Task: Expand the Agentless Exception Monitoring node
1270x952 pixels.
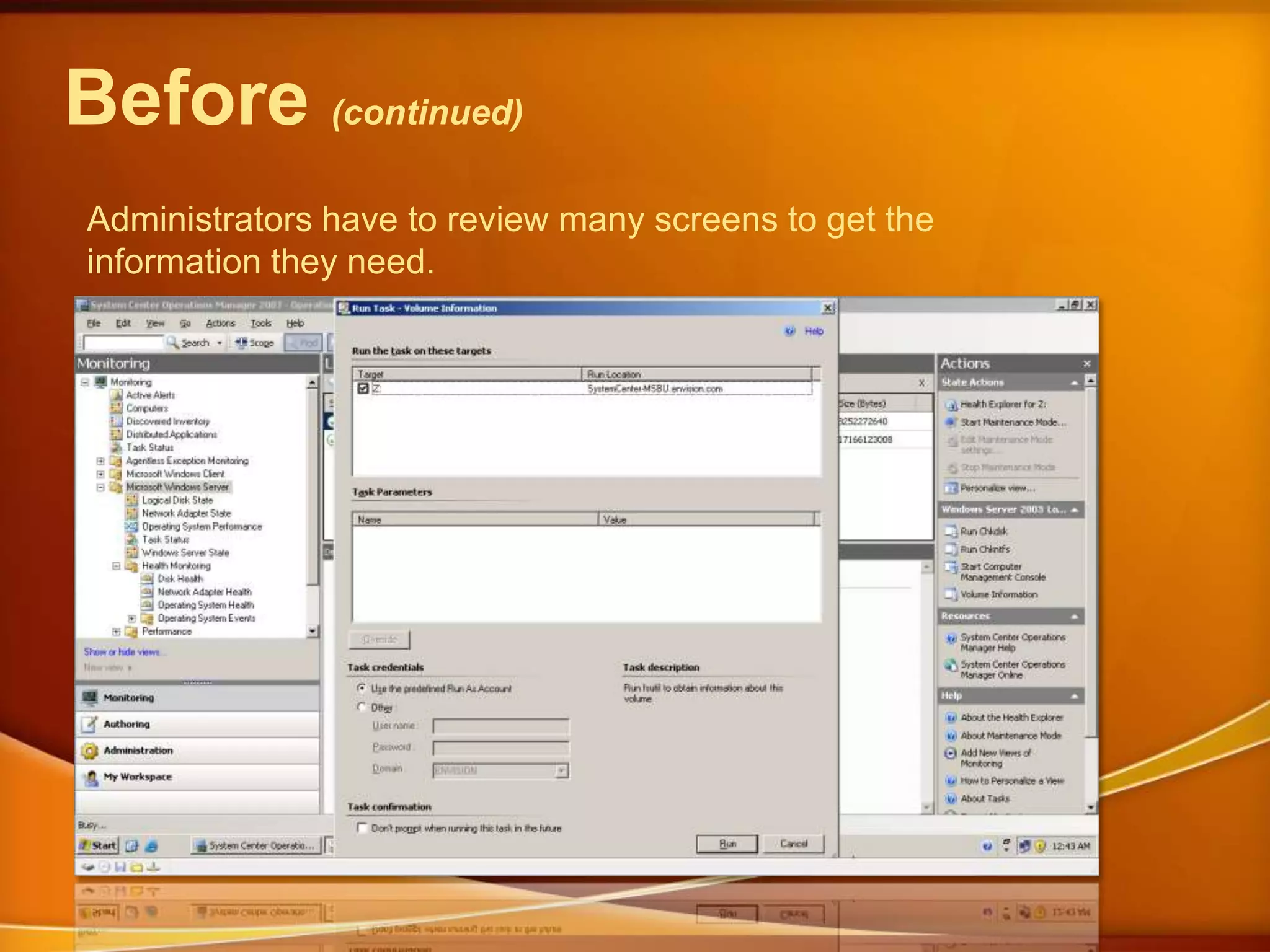Action: [100, 461]
